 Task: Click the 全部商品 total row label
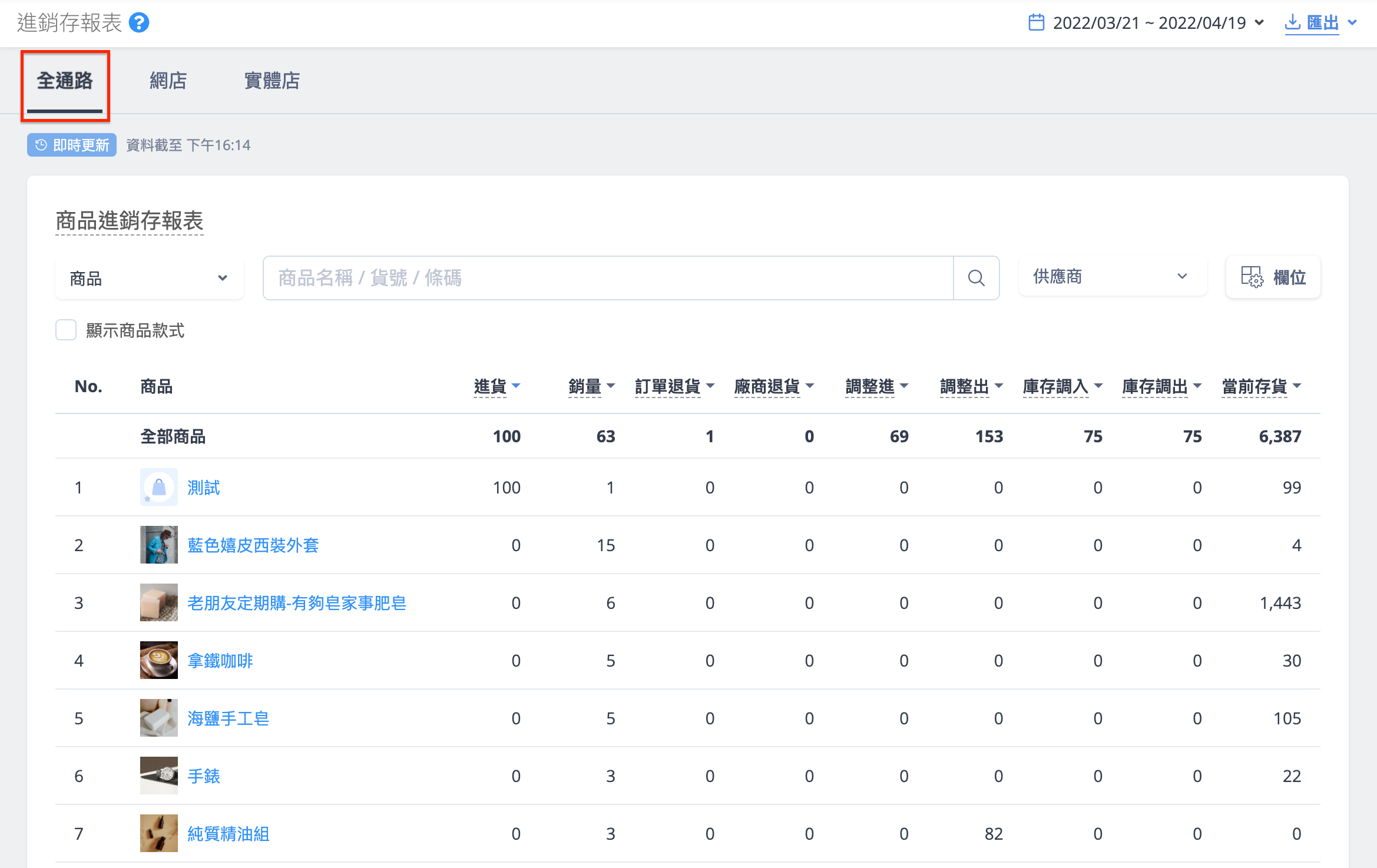coord(173,436)
